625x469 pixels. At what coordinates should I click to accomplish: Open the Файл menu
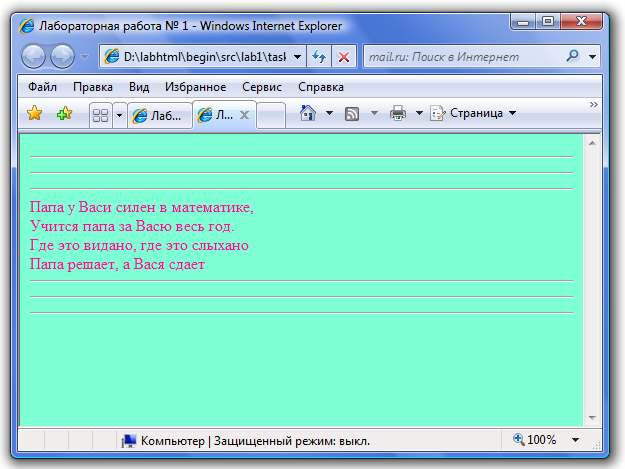[x=42, y=87]
